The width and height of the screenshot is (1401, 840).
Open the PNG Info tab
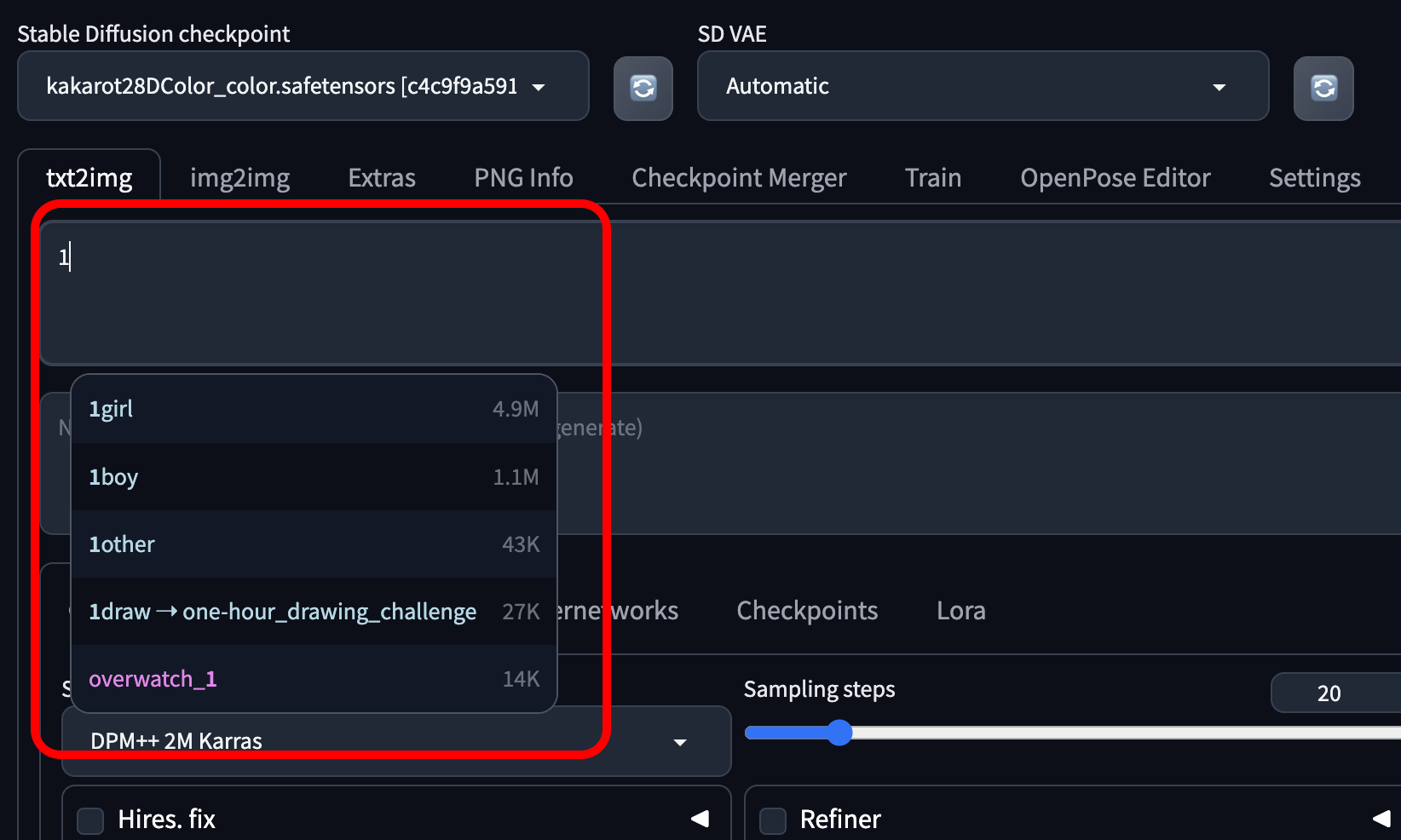click(x=523, y=177)
